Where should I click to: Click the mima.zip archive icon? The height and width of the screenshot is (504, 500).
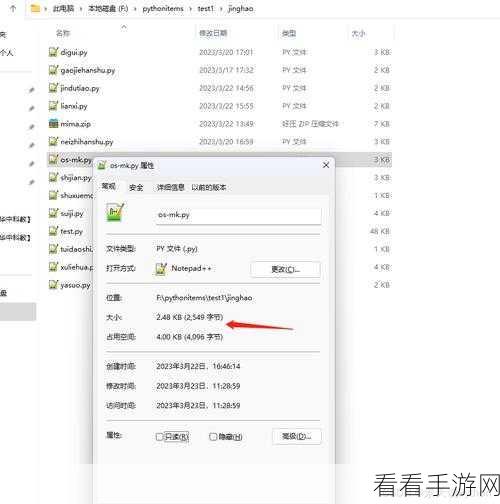pyautogui.click(x=53, y=124)
